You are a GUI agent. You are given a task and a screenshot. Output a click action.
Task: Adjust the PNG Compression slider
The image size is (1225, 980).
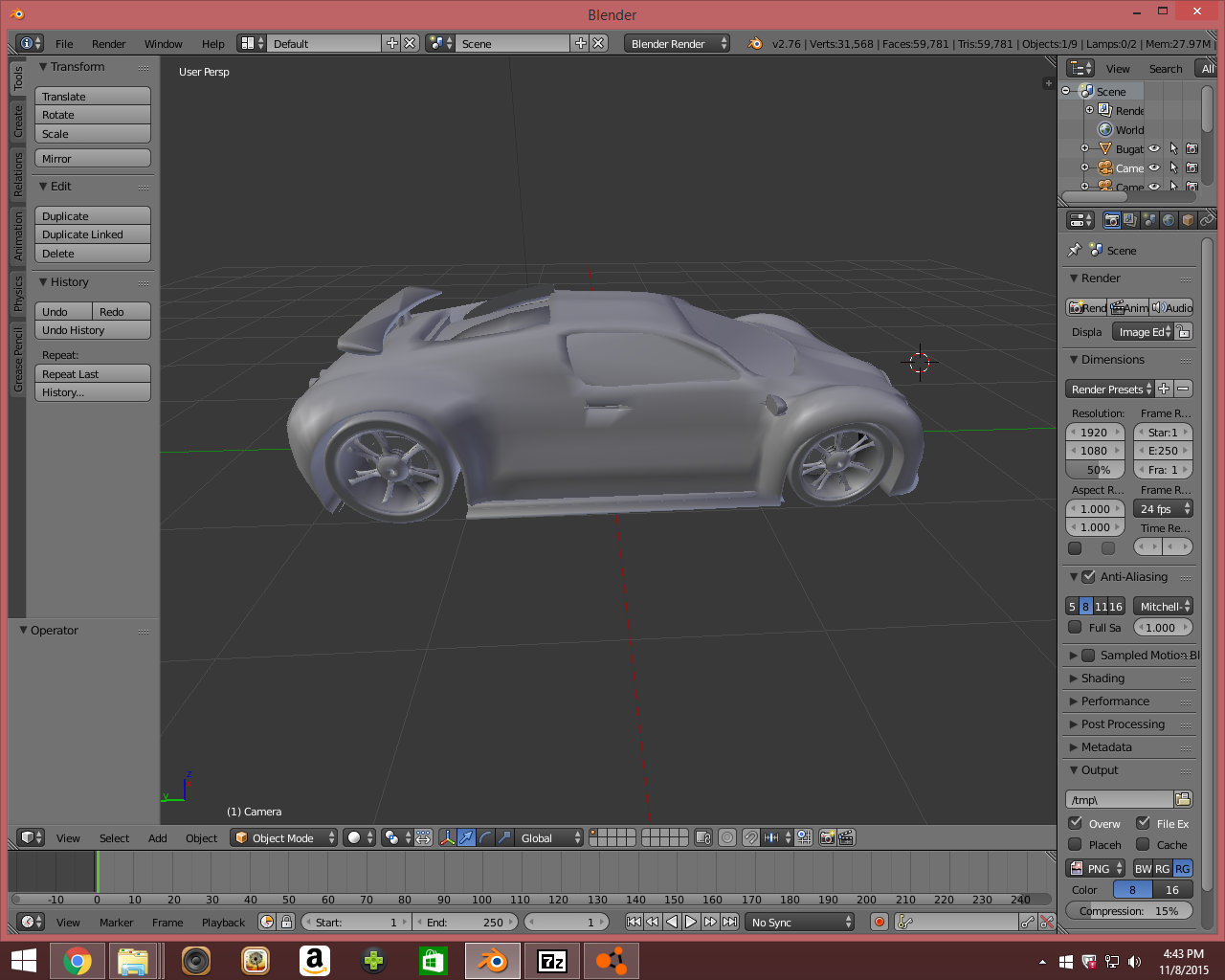click(1128, 911)
